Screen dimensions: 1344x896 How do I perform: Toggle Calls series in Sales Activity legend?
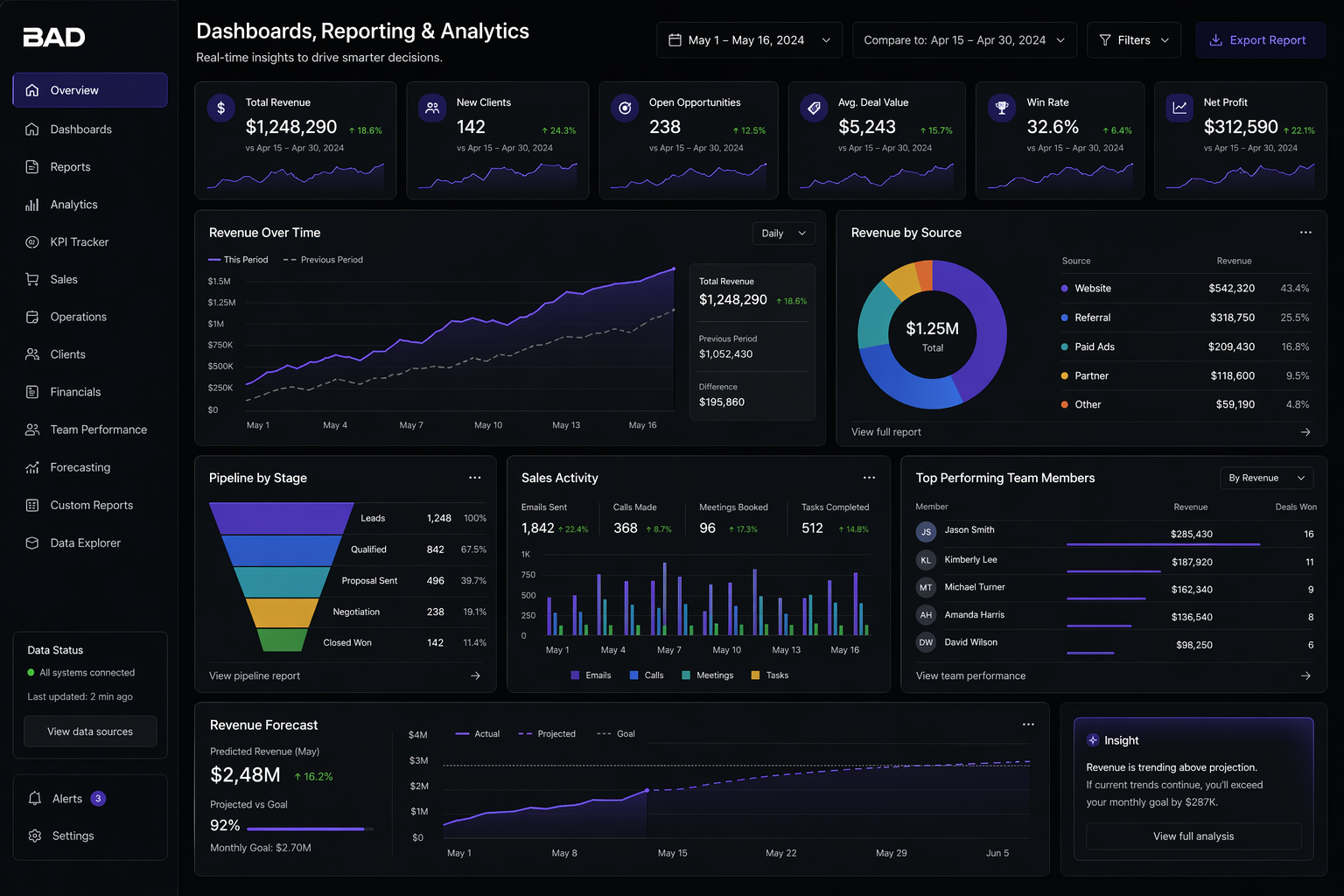(x=647, y=675)
